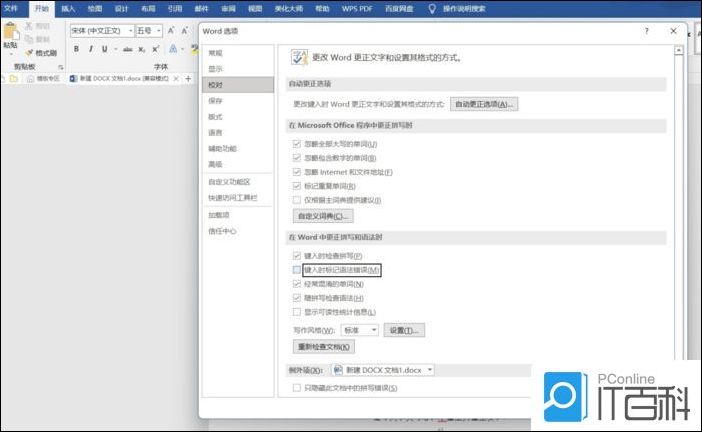The width and height of the screenshot is (702, 432).
Task: Switch to the 引用 (References) ribbon tab
Action: (x=175, y=9)
